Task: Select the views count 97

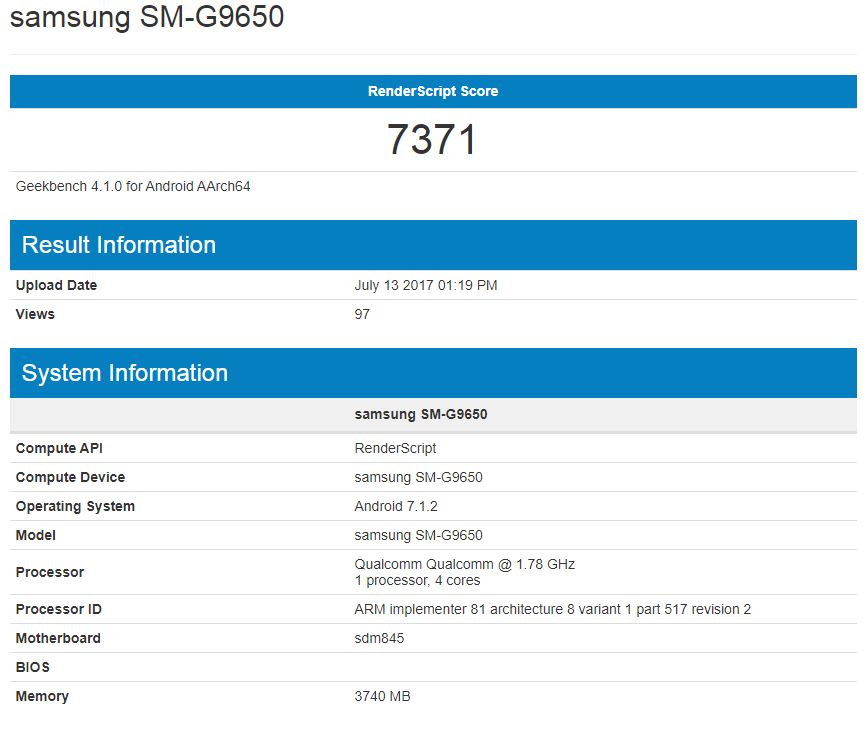Action: [362, 314]
